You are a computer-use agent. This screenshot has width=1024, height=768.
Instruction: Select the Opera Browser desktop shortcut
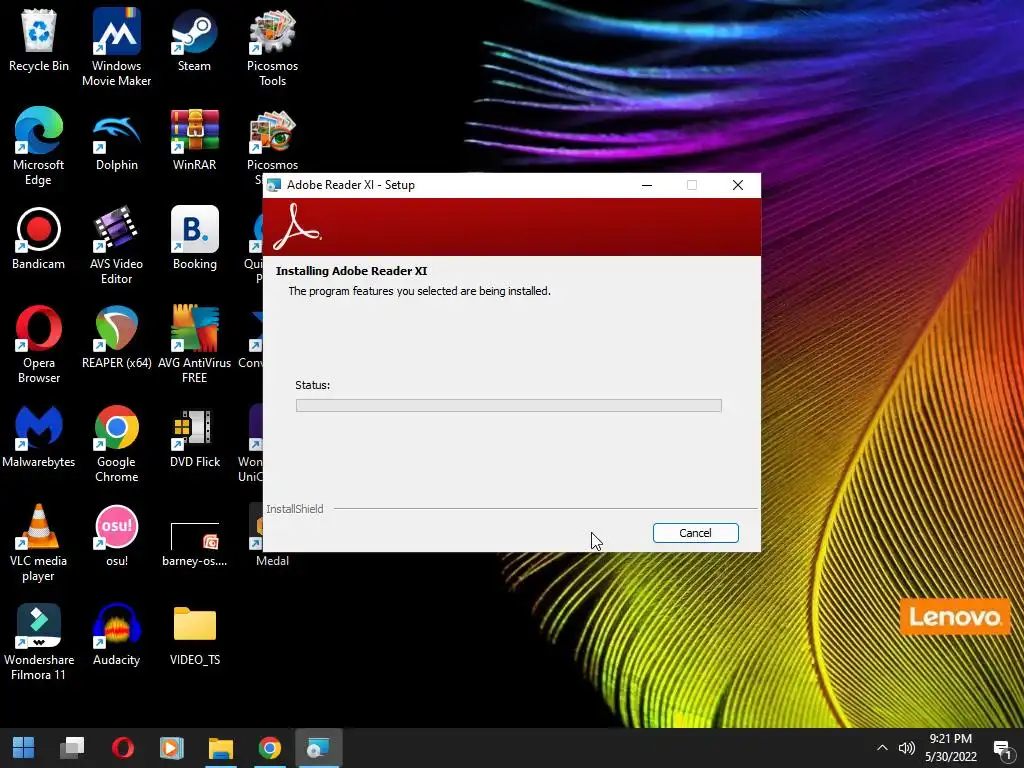(x=39, y=345)
